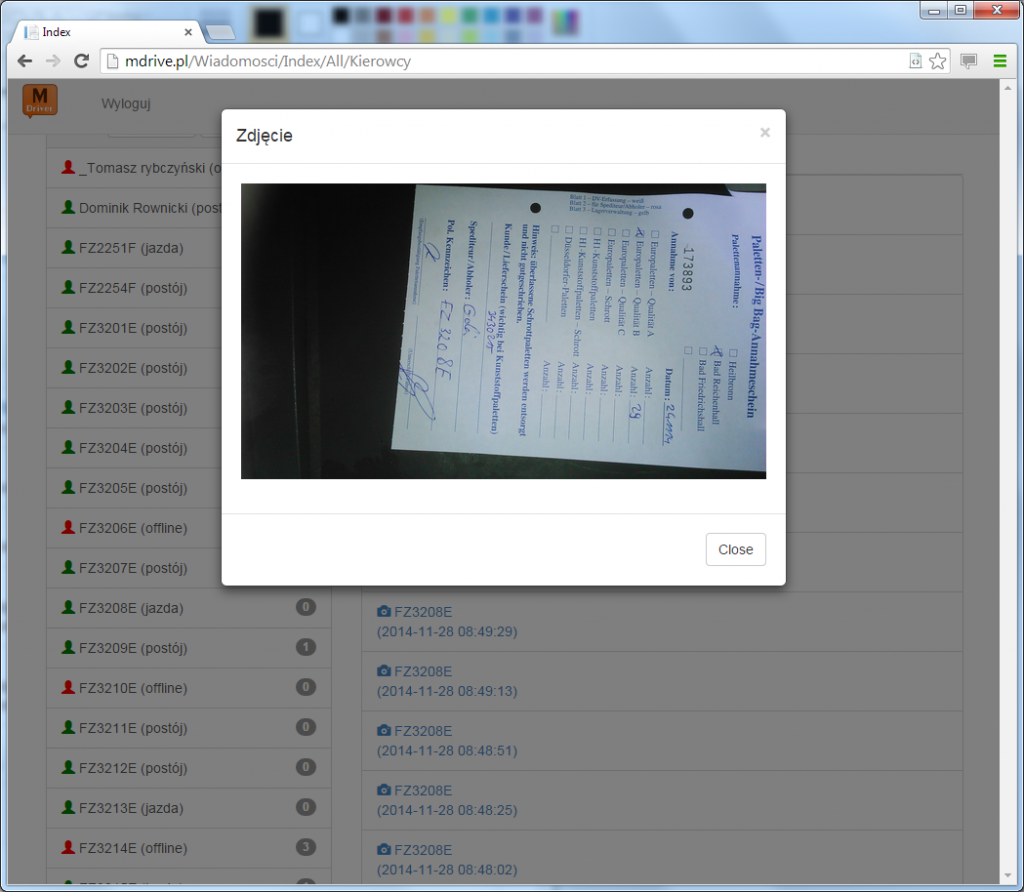The height and width of the screenshot is (892, 1024).
Task: Close the Zdjęcie dialog with the X
Action: [765, 133]
